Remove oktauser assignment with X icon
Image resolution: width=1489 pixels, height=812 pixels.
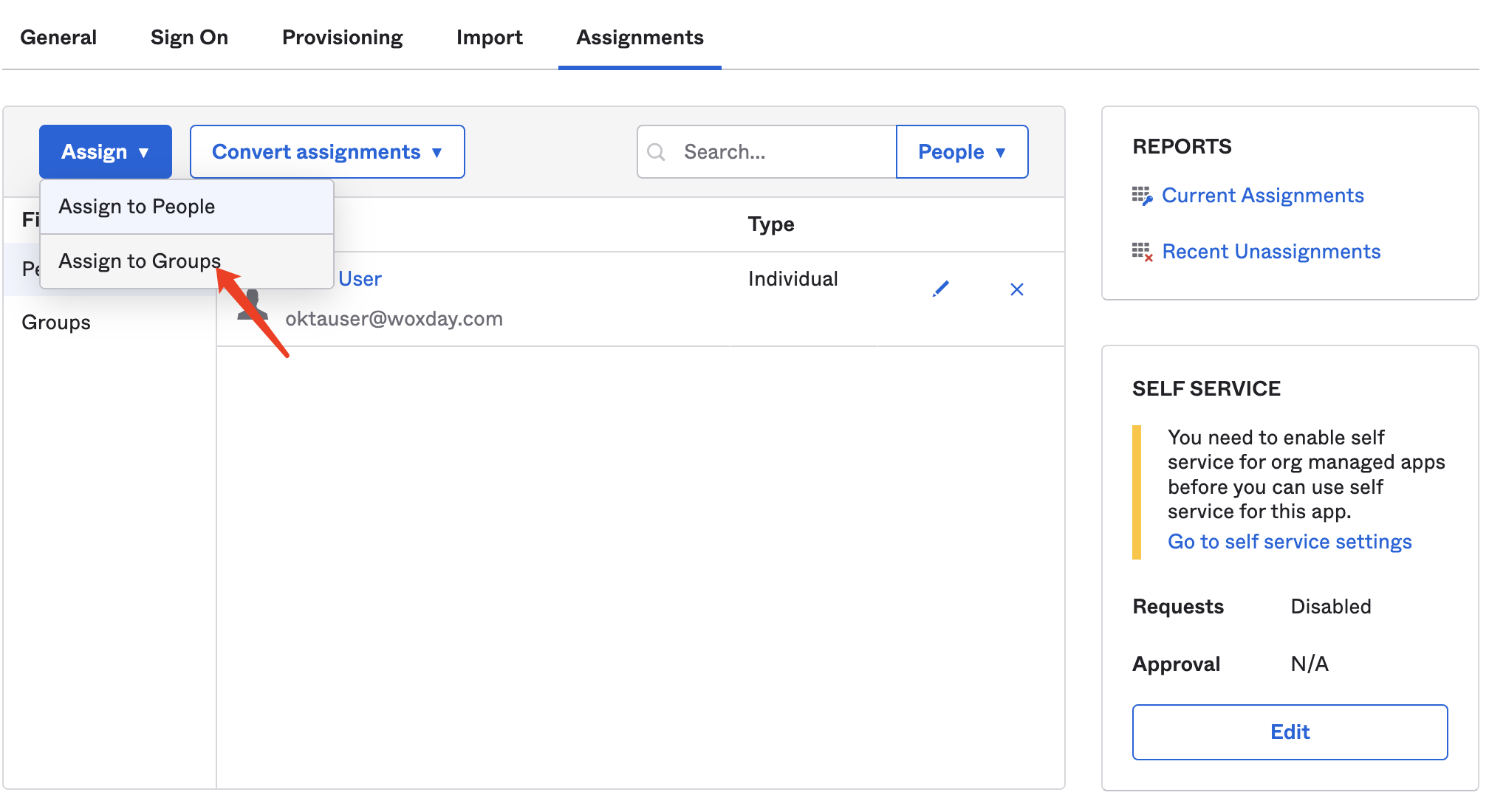pyautogui.click(x=1017, y=289)
